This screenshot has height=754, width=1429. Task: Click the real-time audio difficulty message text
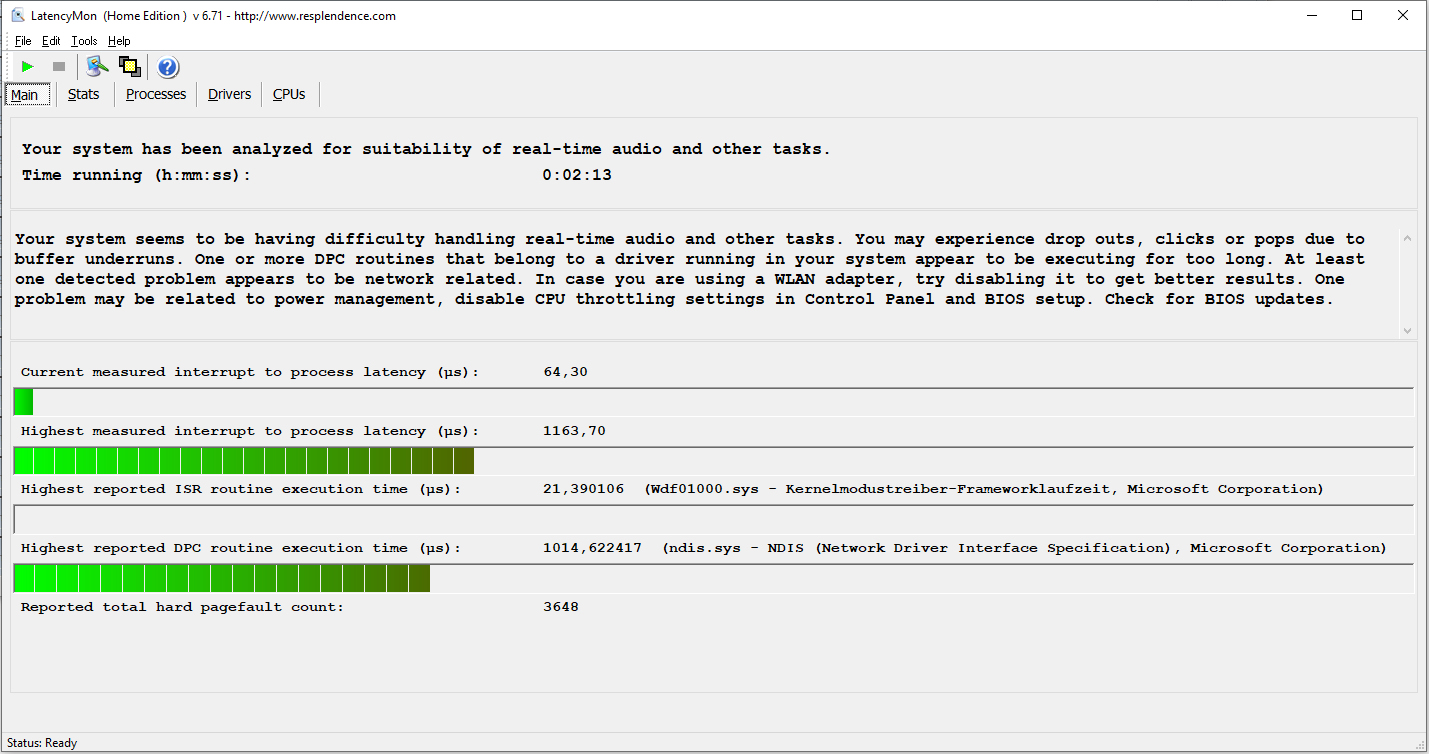tap(689, 269)
